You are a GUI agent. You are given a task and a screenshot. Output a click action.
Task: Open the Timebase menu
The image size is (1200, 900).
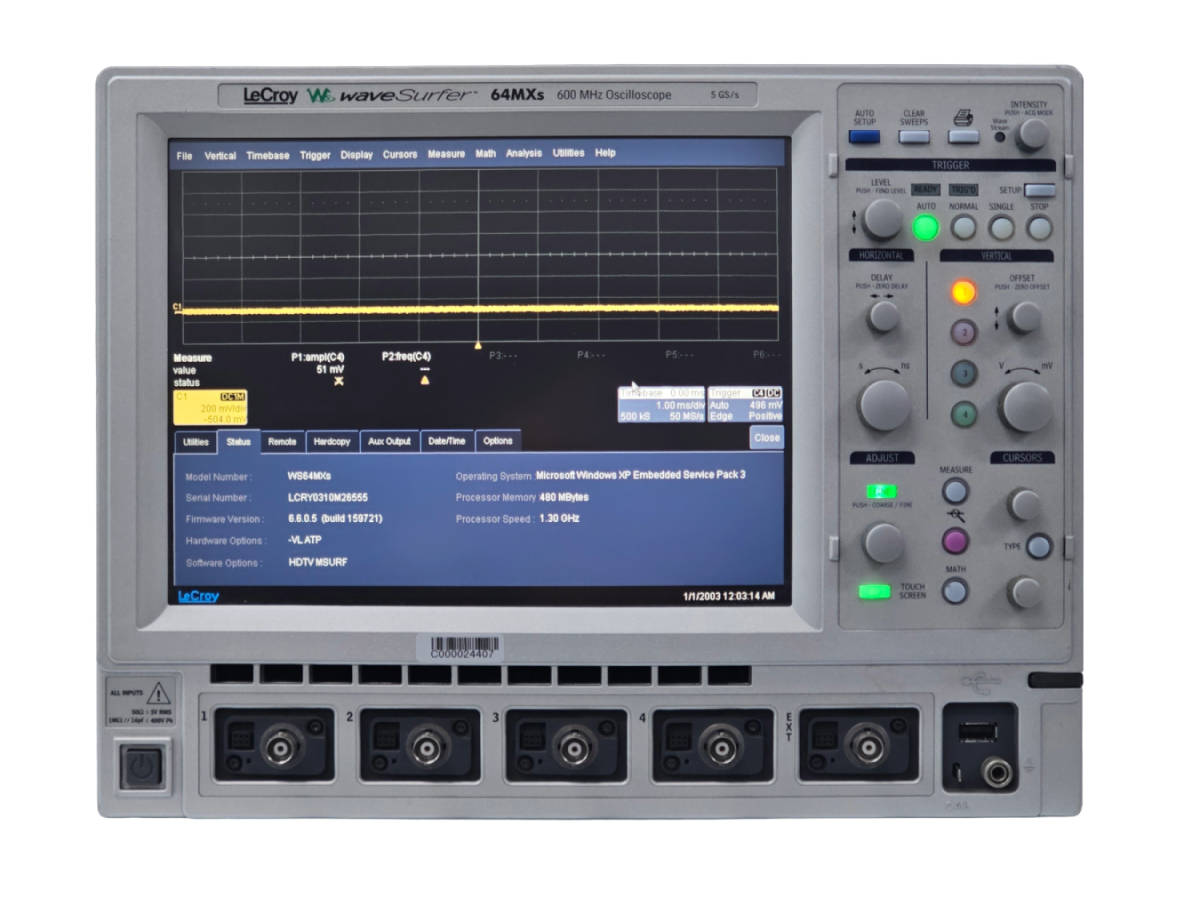(x=268, y=155)
